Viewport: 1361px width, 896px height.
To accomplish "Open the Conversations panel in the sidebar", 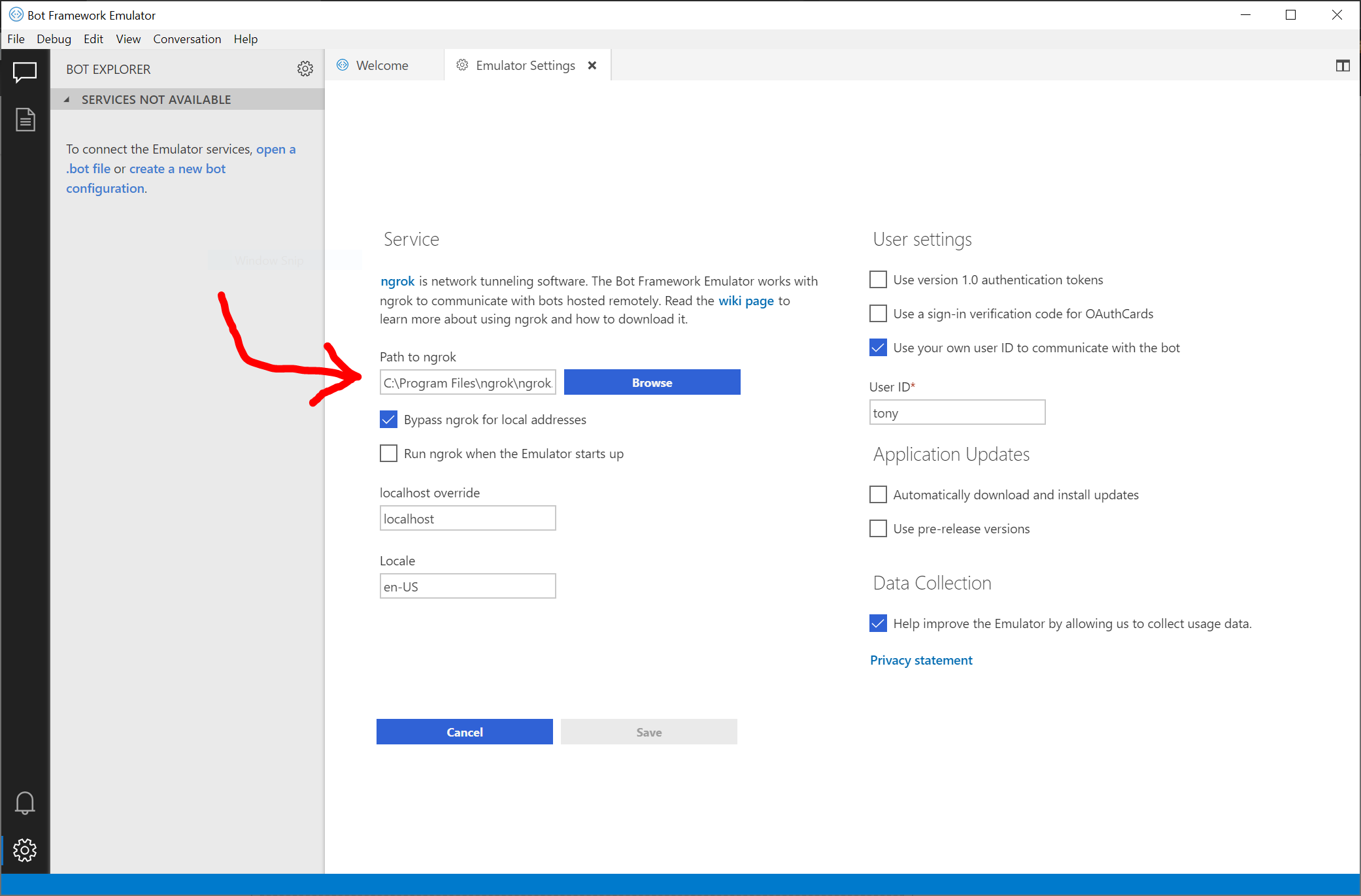I will pyautogui.click(x=25, y=72).
